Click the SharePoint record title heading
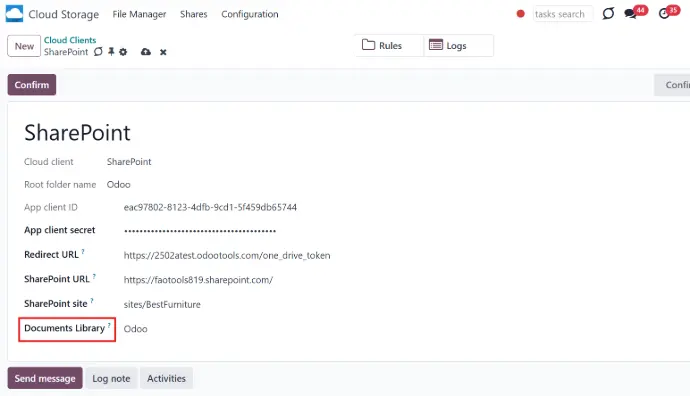Image resolution: width=690 pixels, height=396 pixels. point(77,133)
